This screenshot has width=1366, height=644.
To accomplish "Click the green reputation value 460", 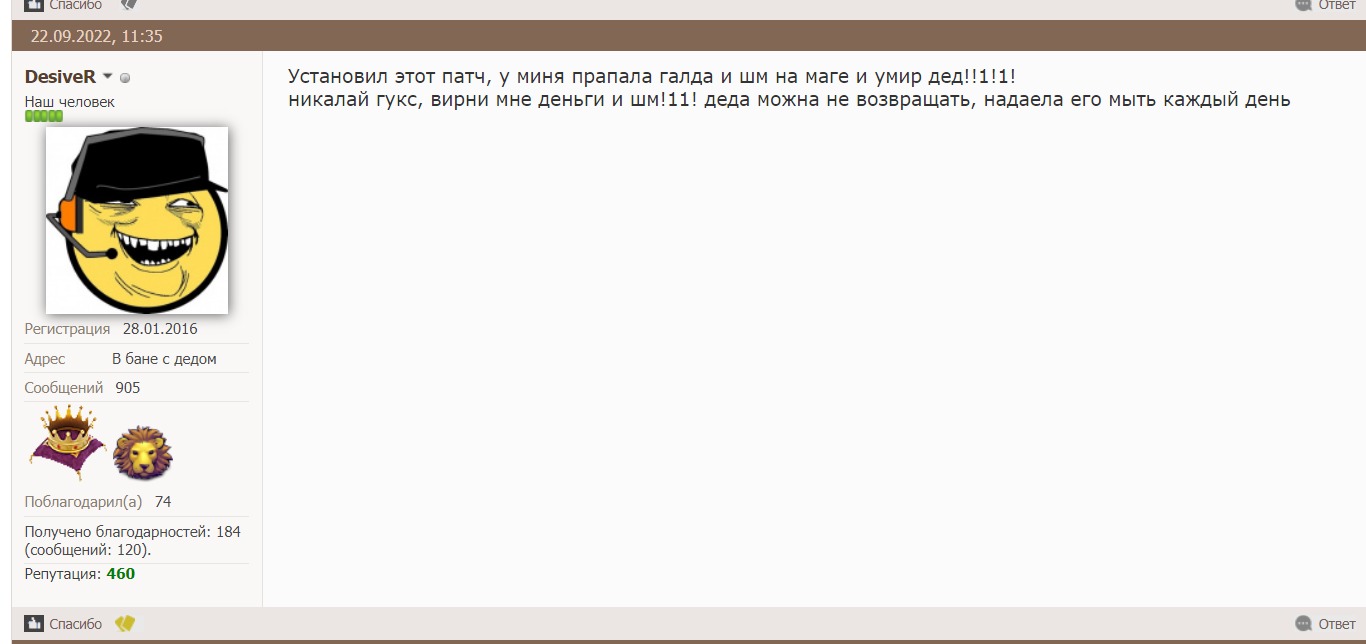I will 120,574.
